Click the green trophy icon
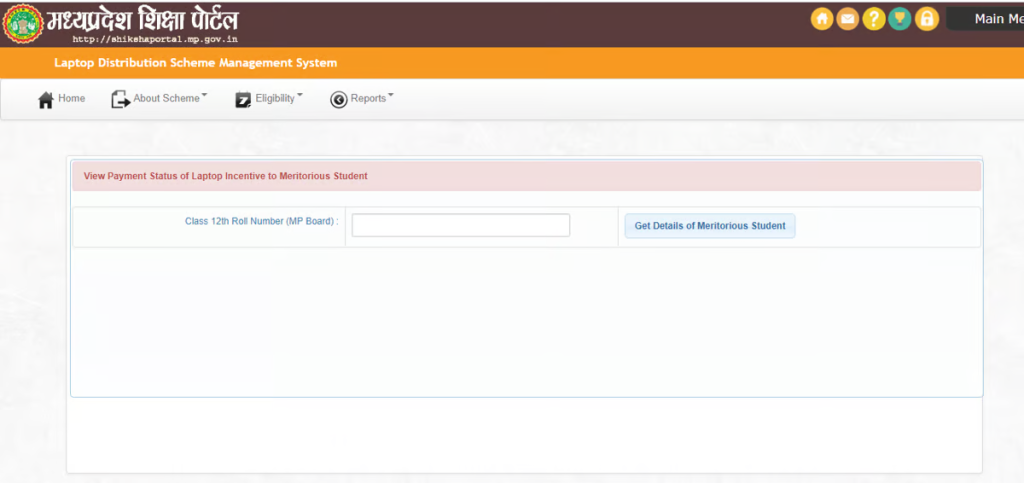Screen dimensions: 1024x483 pos(900,19)
